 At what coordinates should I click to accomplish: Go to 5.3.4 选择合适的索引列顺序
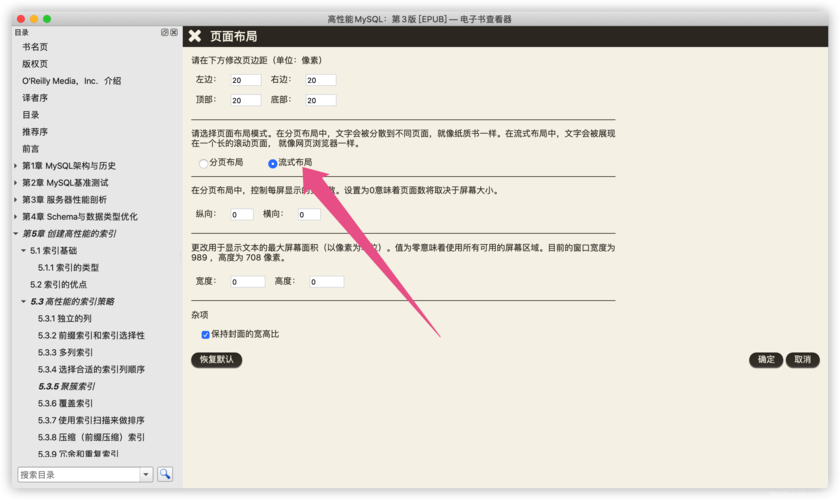tap(91, 369)
